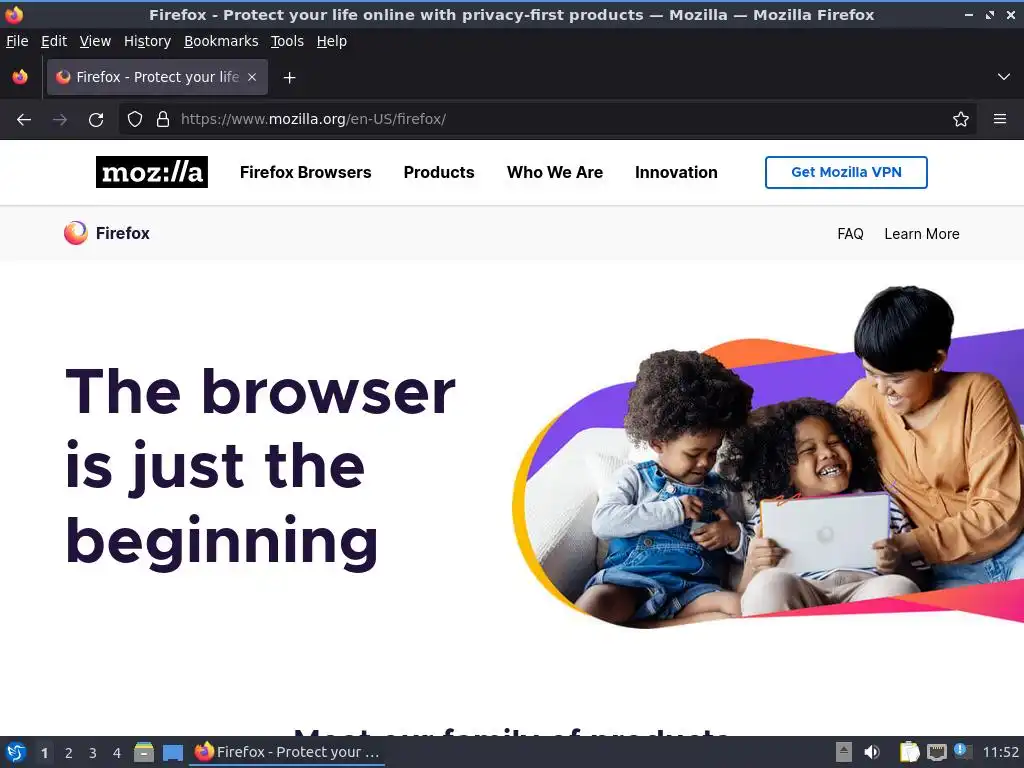Viewport: 1024px width, 768px height.
Task: Open the network status tray icon
Action: (x=936, y=752)
